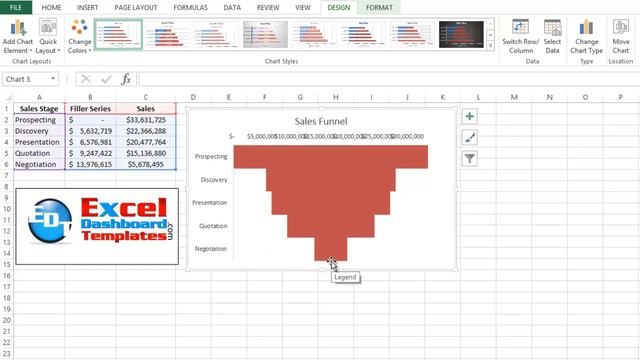This screenshot has width=640, height=360.
Task: Select cell containing 13,976,615
Action: click(90, 164)
